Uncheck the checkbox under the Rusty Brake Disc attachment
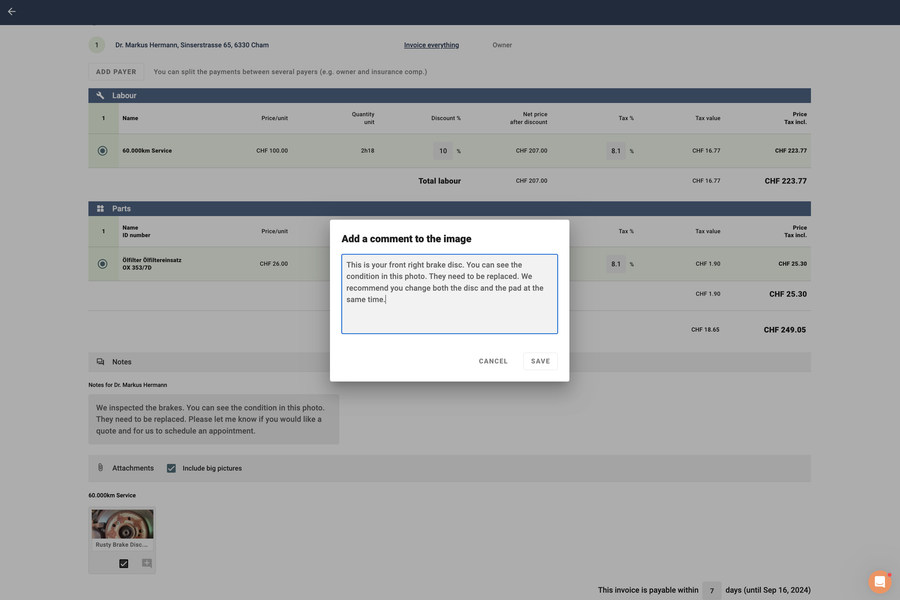The height and width of the screenshot is (600, 900). point(123,563)
